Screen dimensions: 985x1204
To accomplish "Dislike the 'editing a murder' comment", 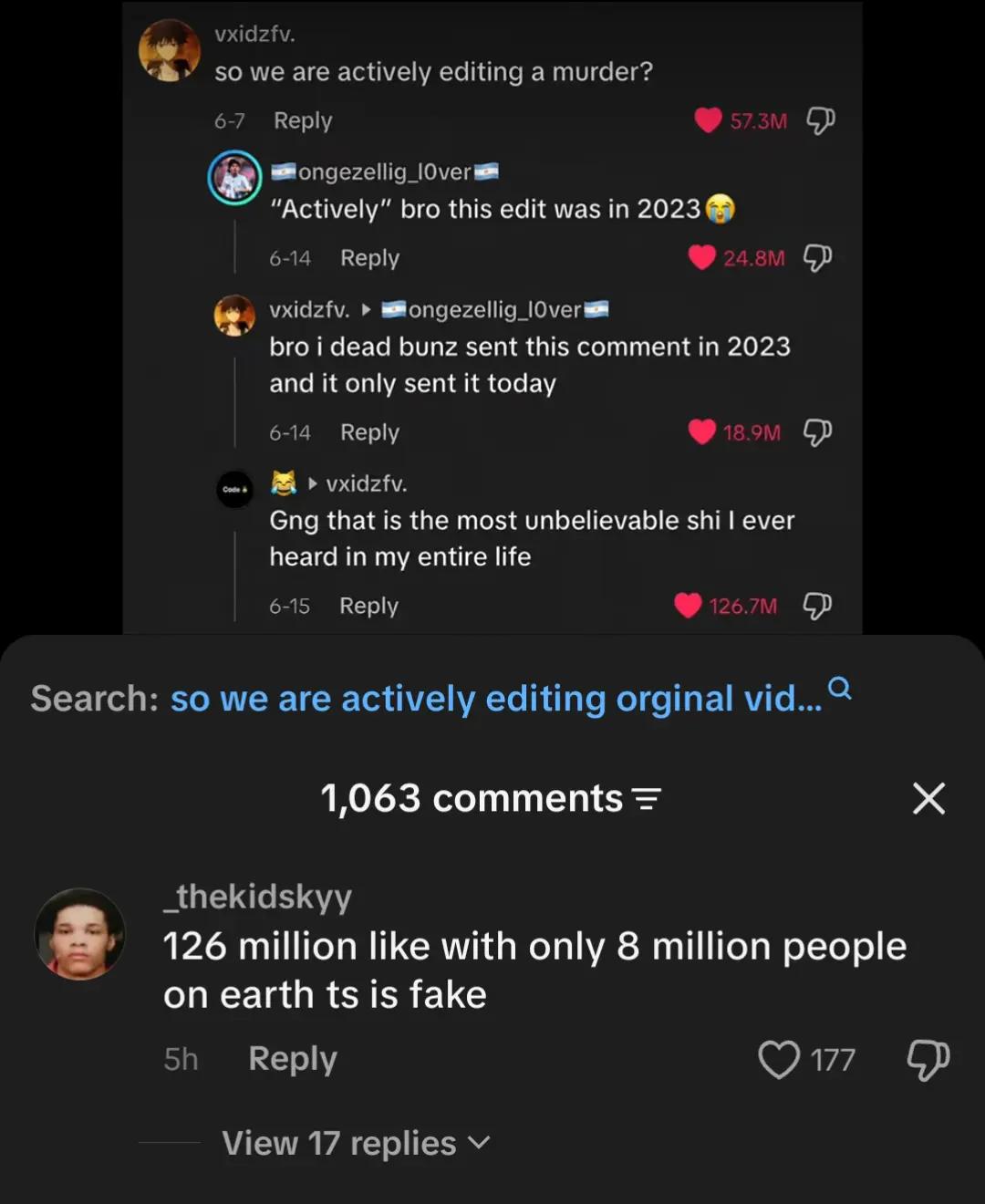I will click(x=821, y=120).
